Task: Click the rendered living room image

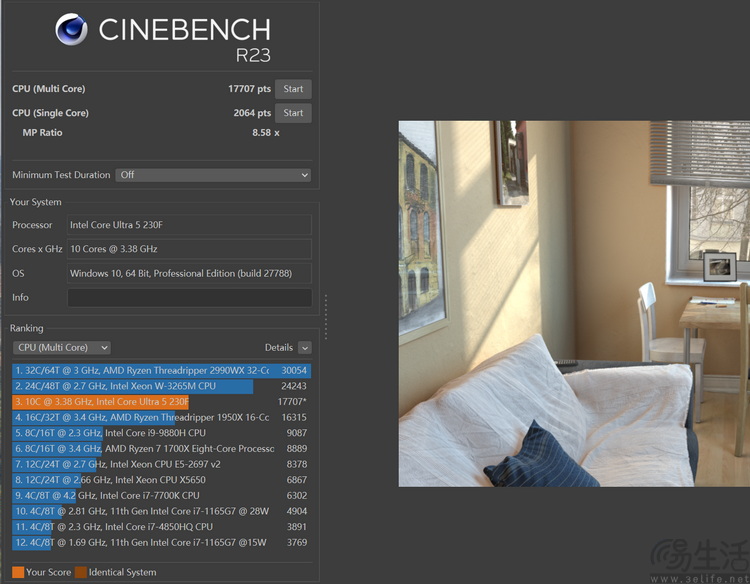Action: click(574, 304)
